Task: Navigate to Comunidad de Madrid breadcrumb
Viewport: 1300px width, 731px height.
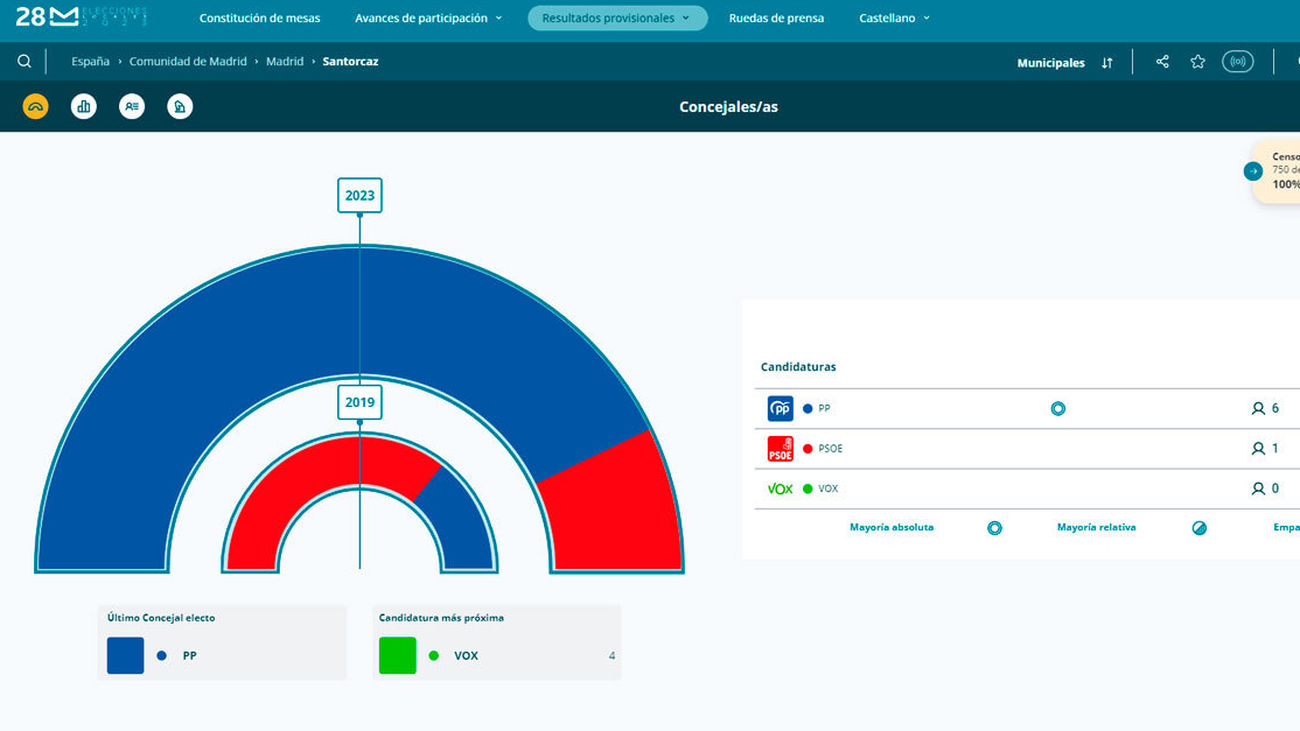Action: click(188, 62)
